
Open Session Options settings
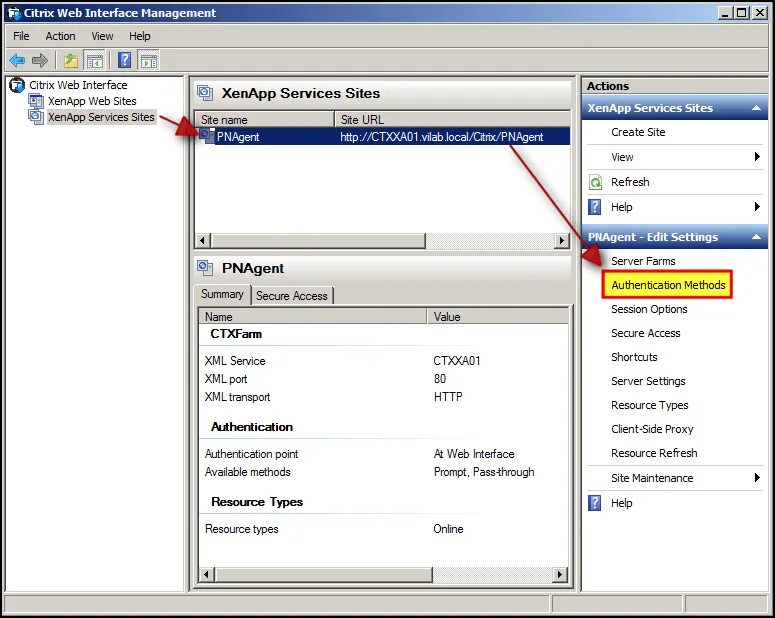pyautogui.click(x=649, y=309)
